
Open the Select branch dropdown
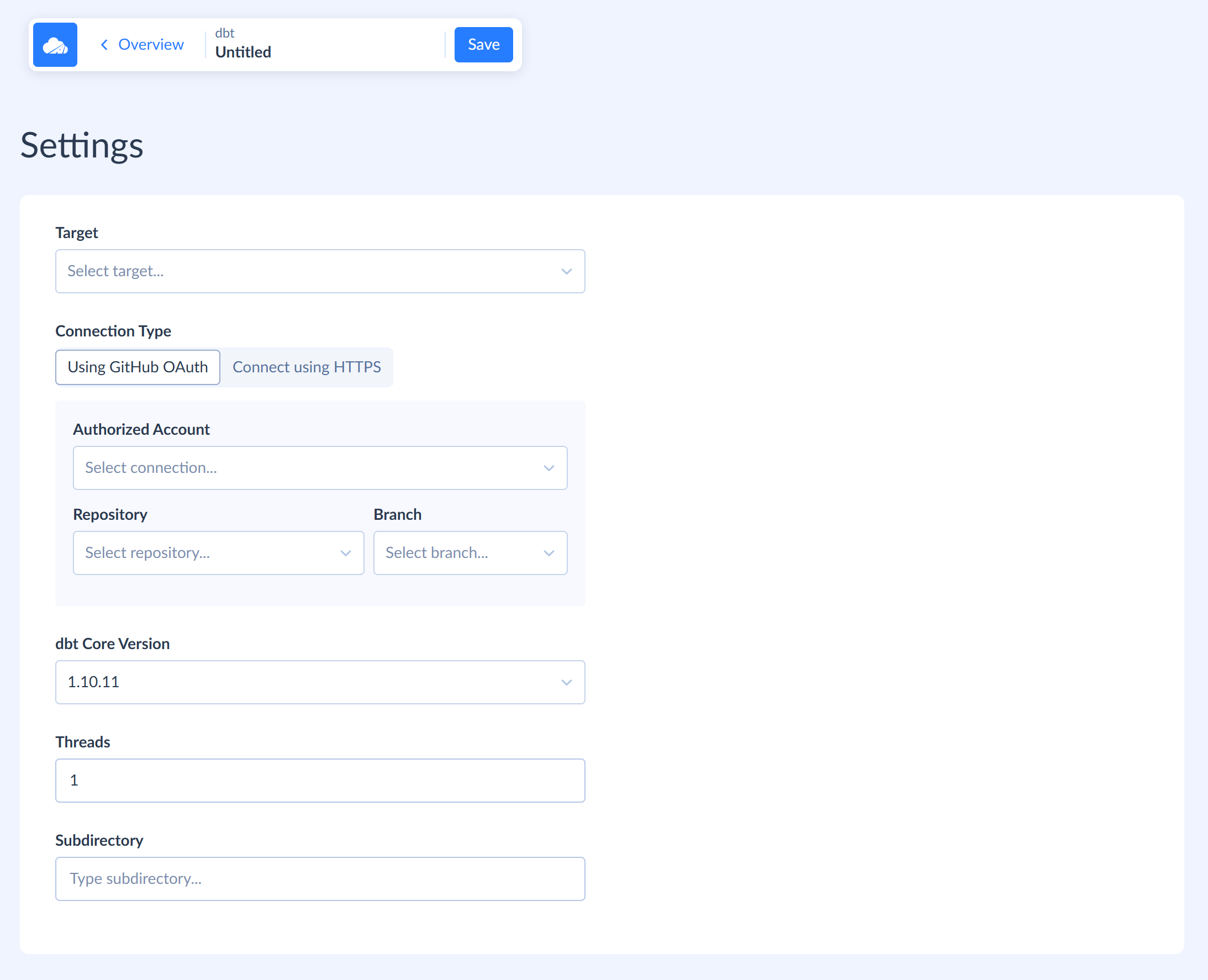click(470, 552)
